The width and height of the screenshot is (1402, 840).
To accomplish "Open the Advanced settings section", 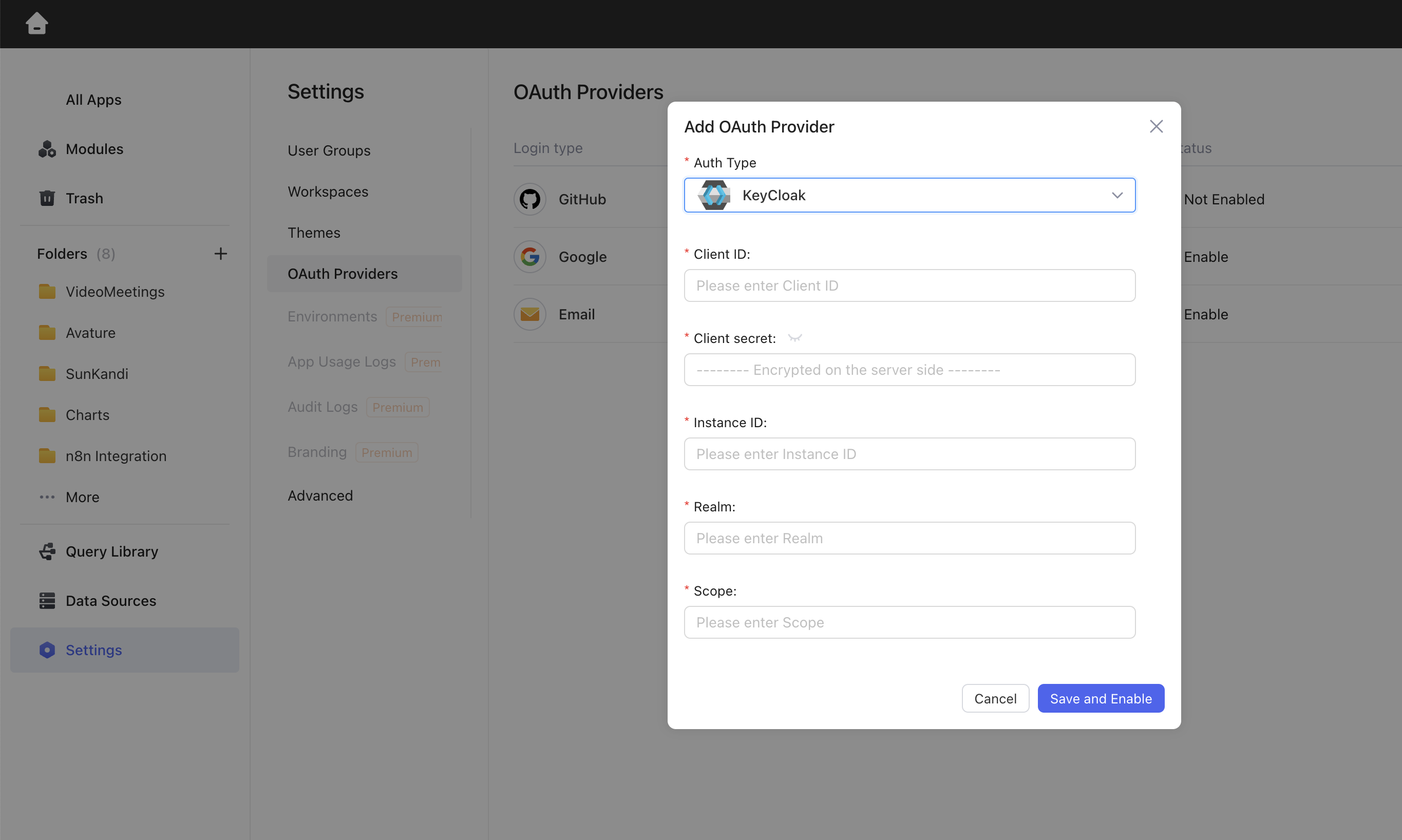I will pyautogui.click(x=320, y=495).
